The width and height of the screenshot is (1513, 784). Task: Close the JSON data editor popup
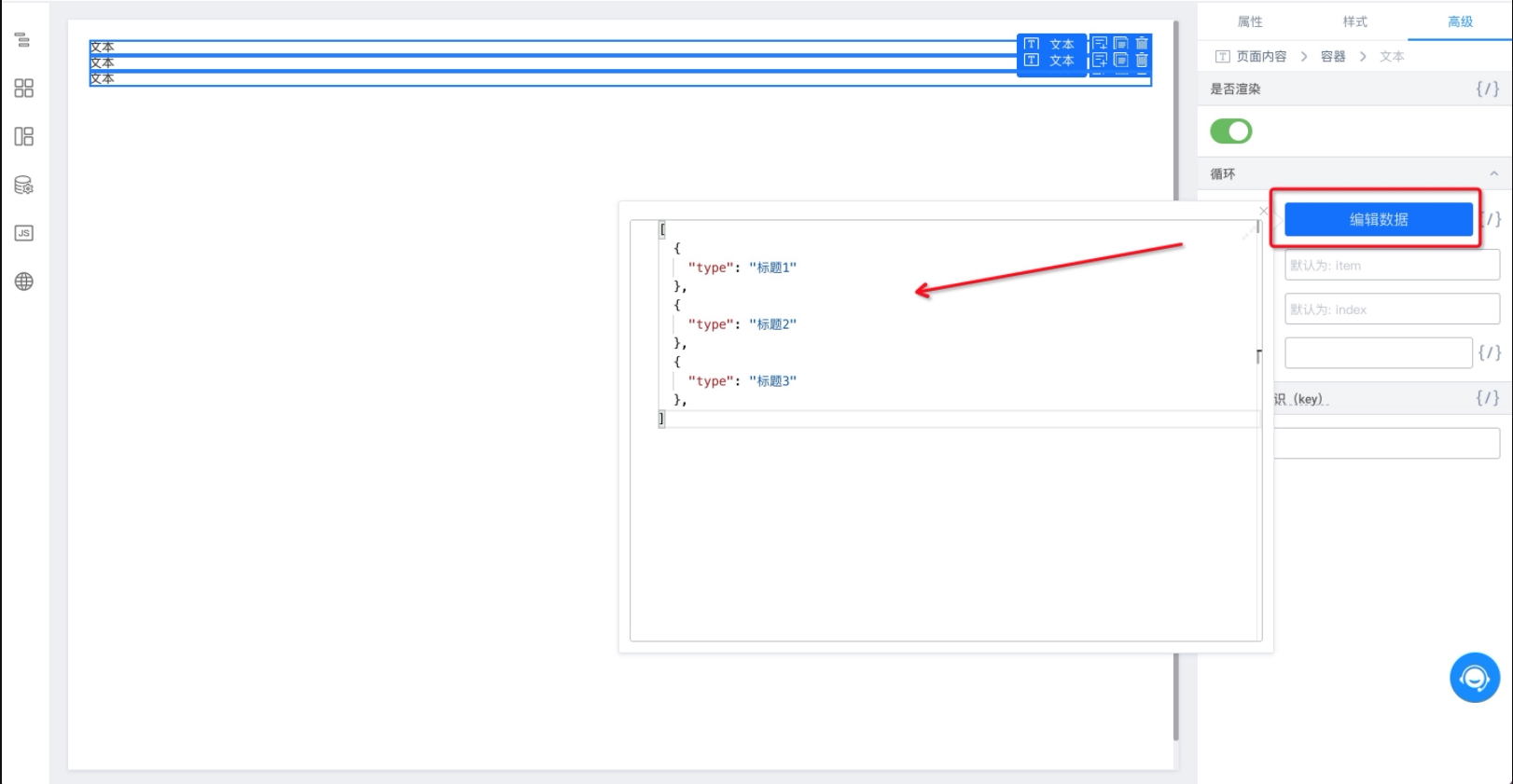point(1264,211)
